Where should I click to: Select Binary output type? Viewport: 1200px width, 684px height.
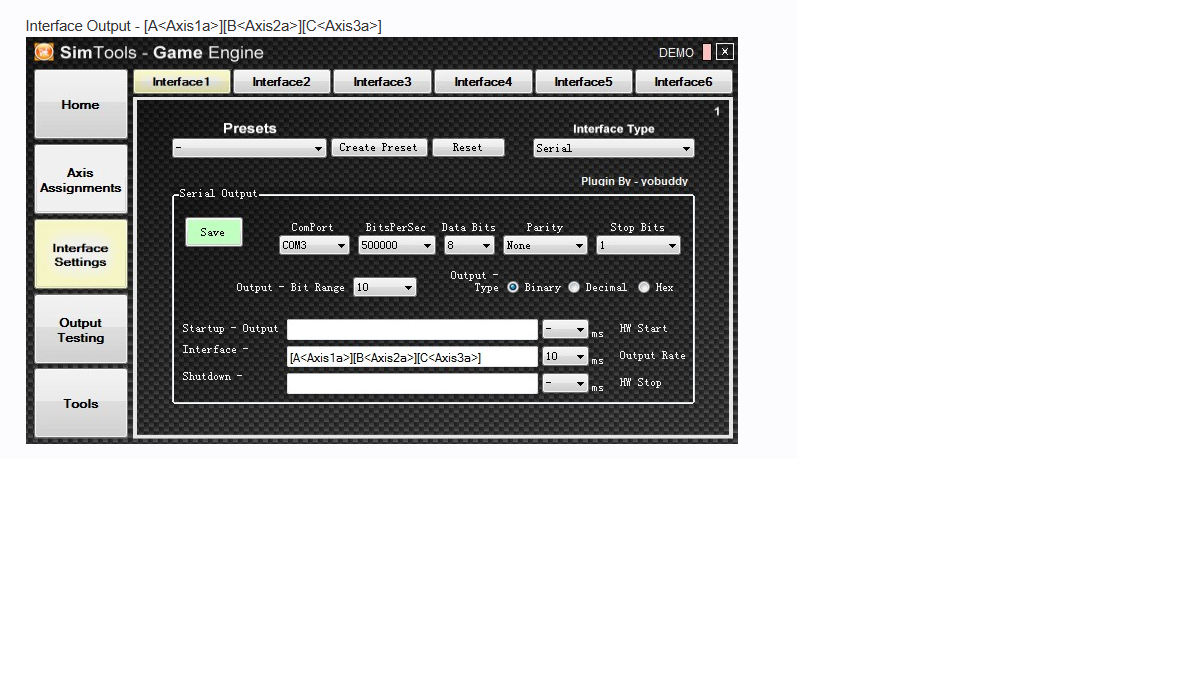pyautogui.click(x=513, y=287)
